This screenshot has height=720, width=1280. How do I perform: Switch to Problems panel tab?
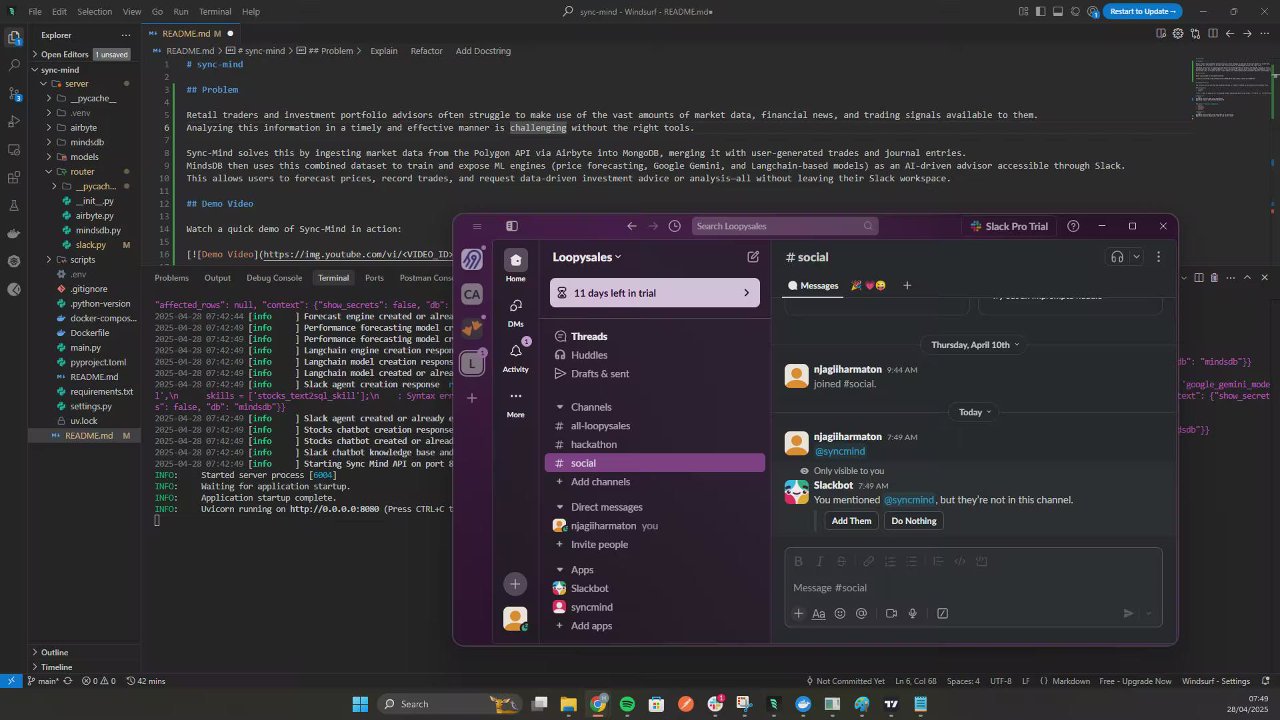tap(171, 278)
